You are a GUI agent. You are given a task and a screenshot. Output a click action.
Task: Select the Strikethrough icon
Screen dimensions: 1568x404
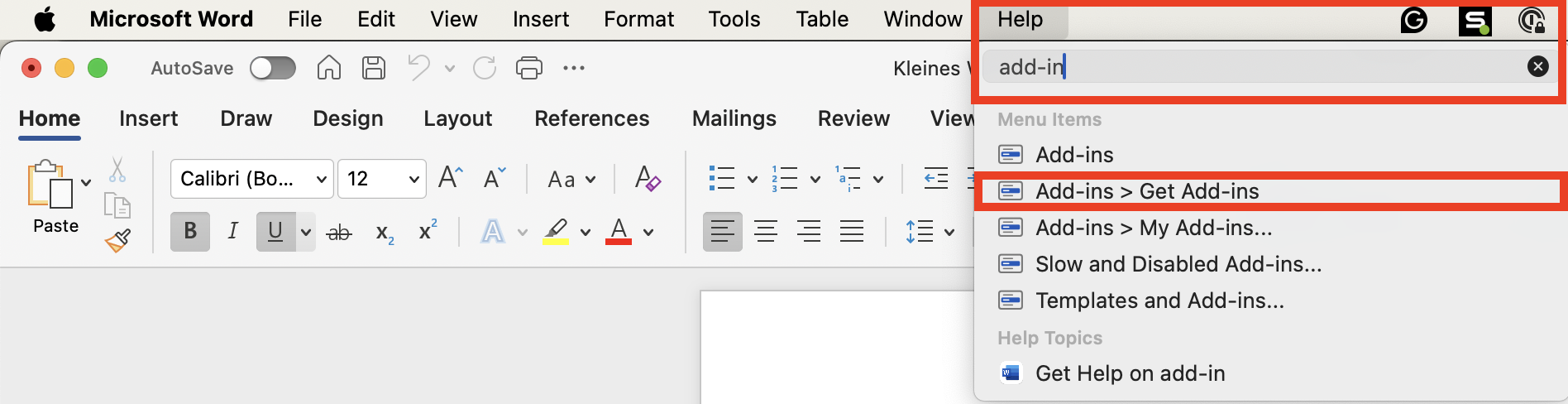[339, 233]
